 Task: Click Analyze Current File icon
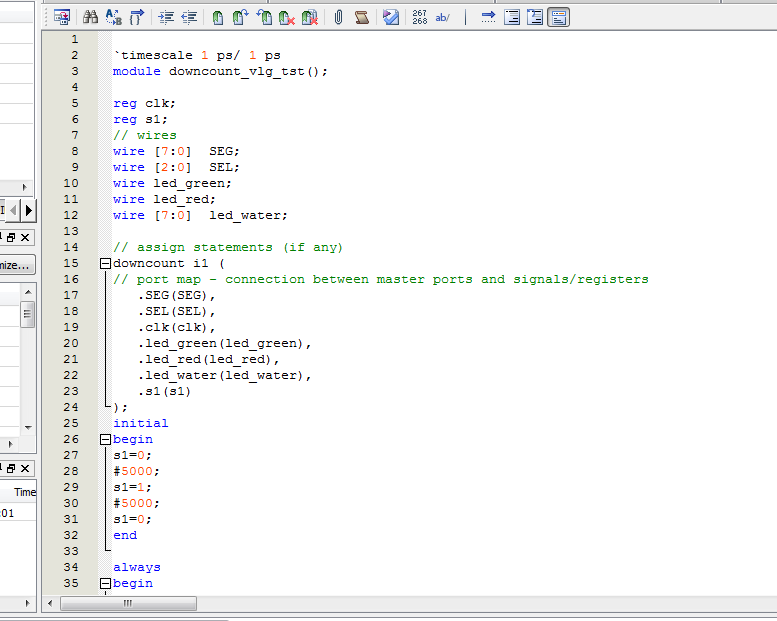coord(391,17)
